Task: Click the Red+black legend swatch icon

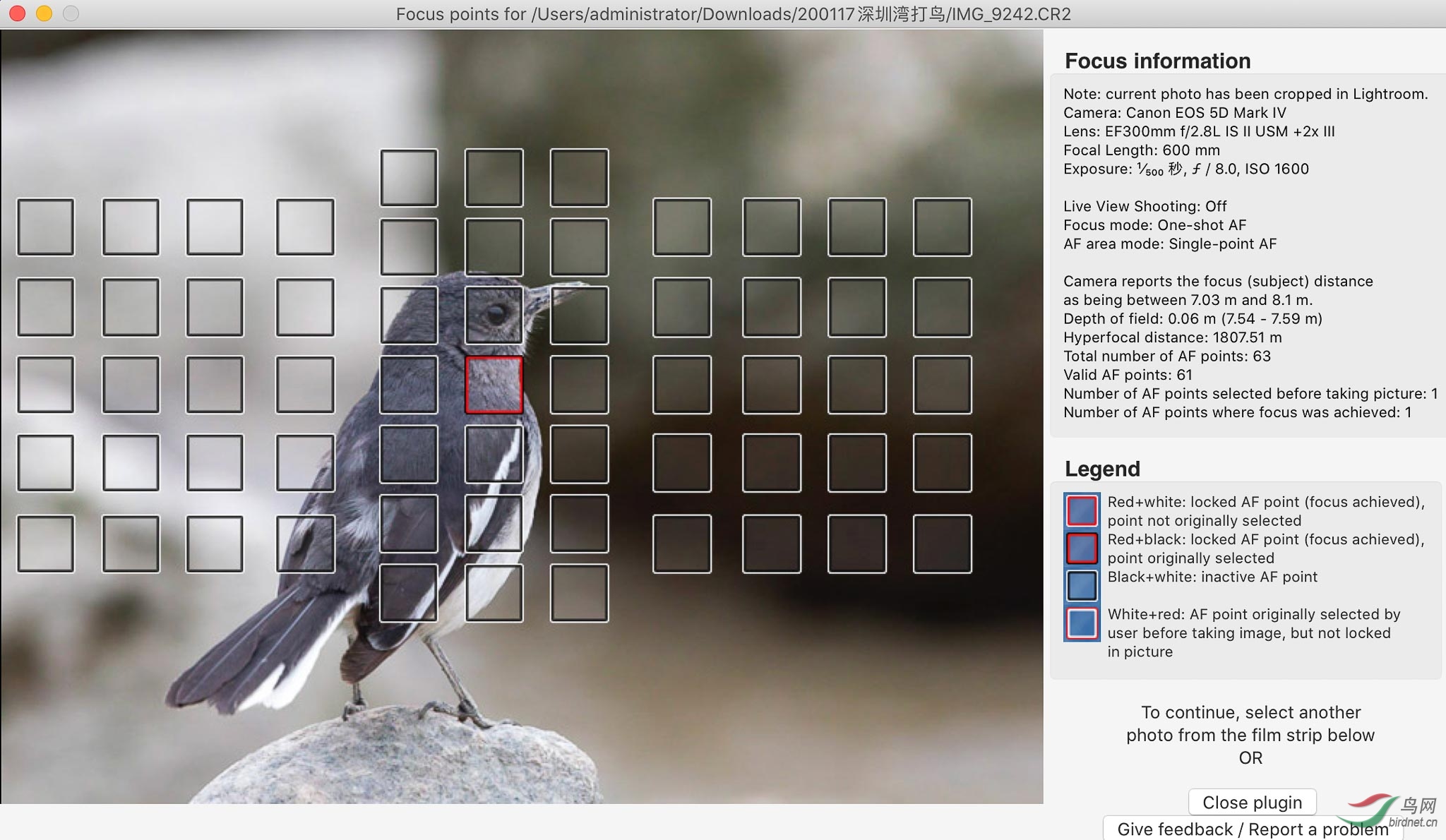Action: [1081, 548]
